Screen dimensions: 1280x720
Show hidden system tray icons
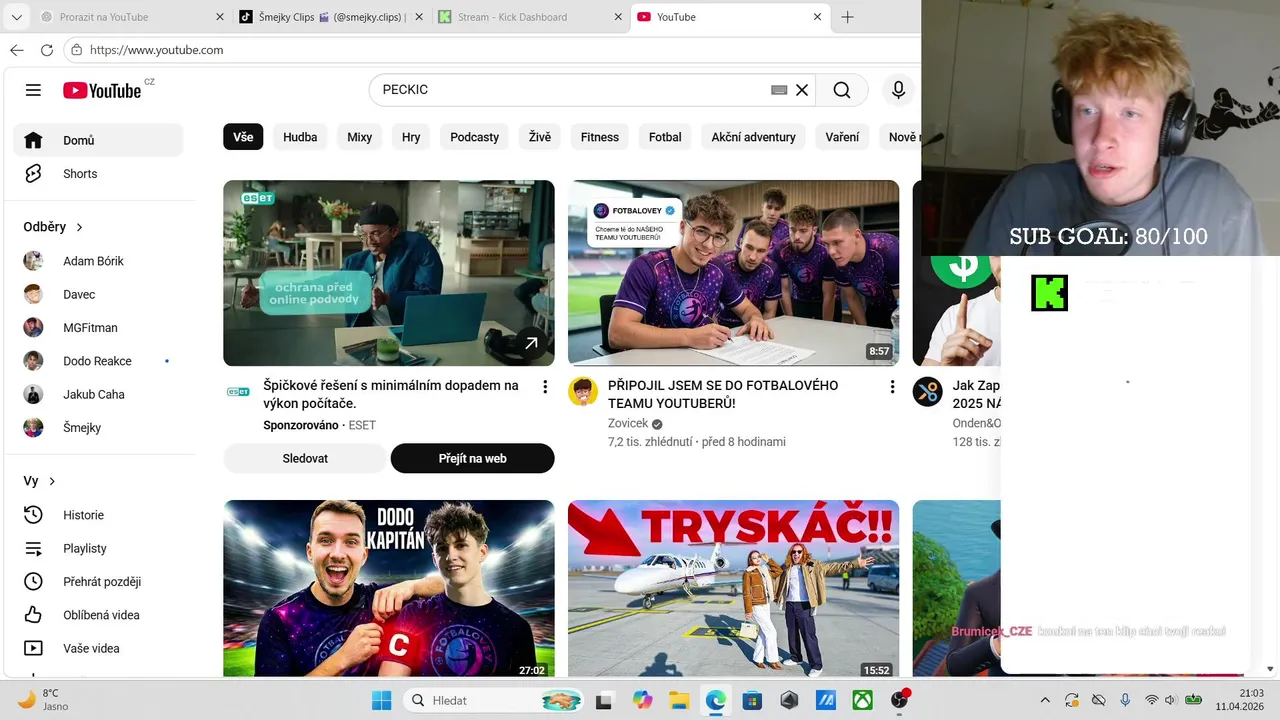1045,700
